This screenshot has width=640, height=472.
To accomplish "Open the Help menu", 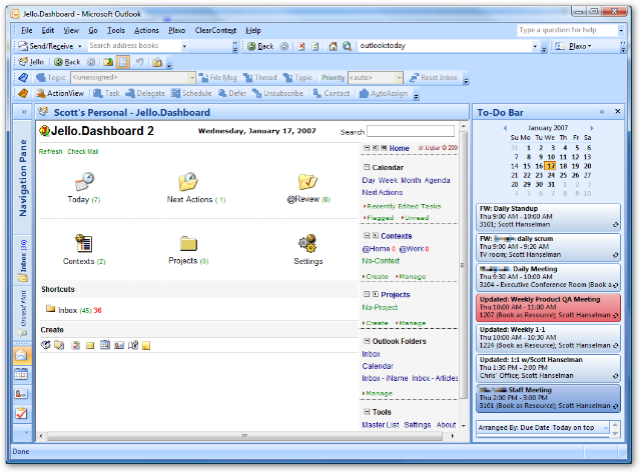I will point(253,30).
